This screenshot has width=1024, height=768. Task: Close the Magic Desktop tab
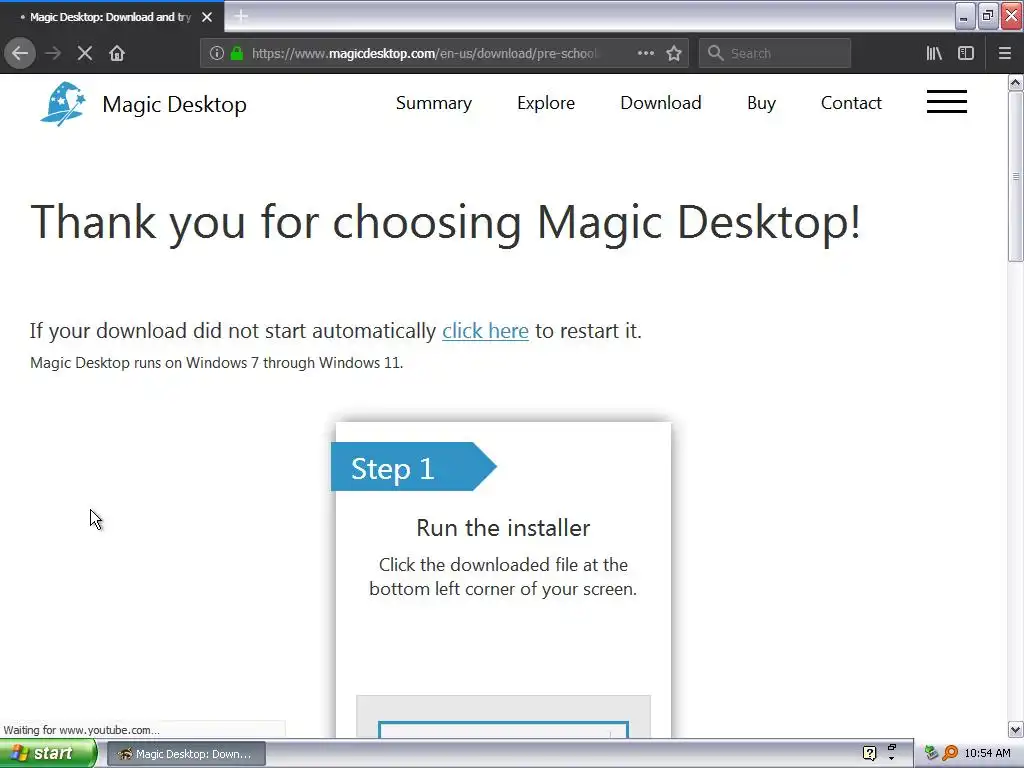pos(207,17)
